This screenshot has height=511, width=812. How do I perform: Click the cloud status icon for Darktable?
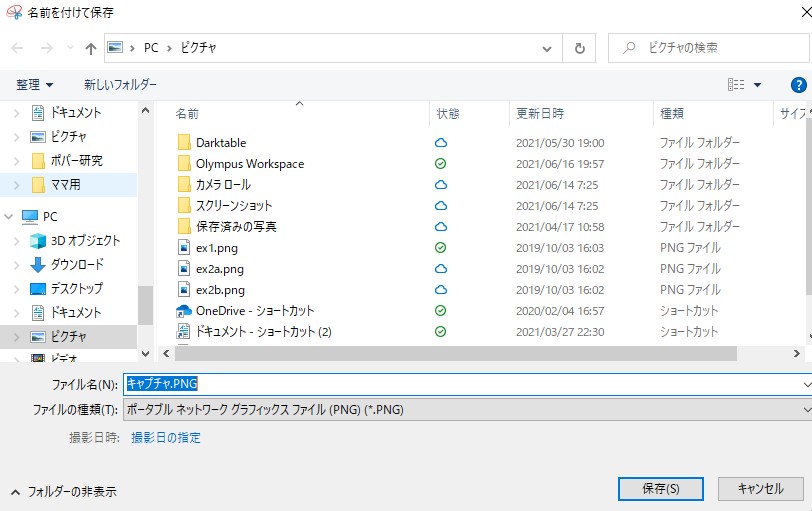click(441, 142)
